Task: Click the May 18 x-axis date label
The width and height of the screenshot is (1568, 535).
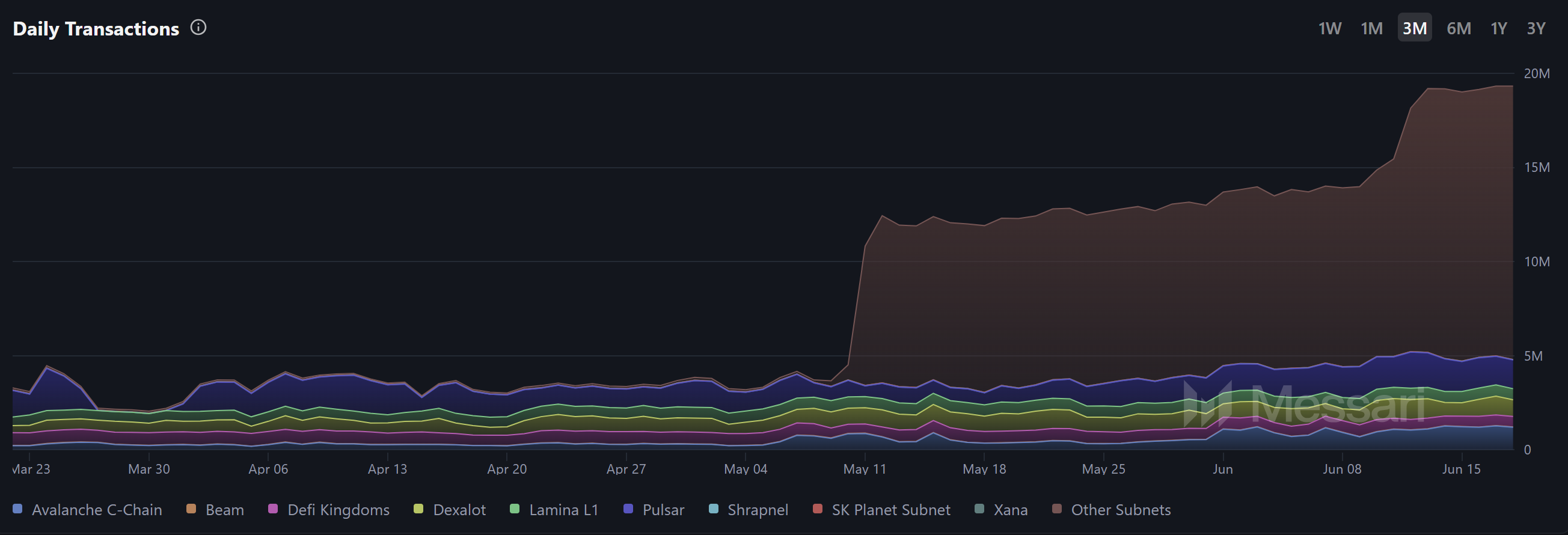Action: 984,469
